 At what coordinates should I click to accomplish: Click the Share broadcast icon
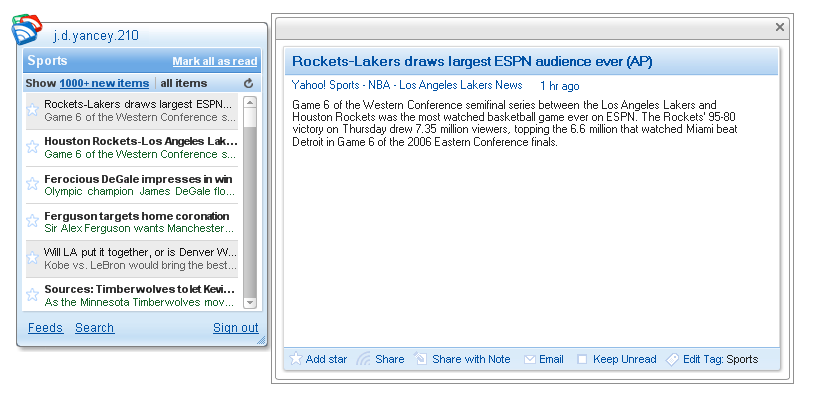pos(363,359)
